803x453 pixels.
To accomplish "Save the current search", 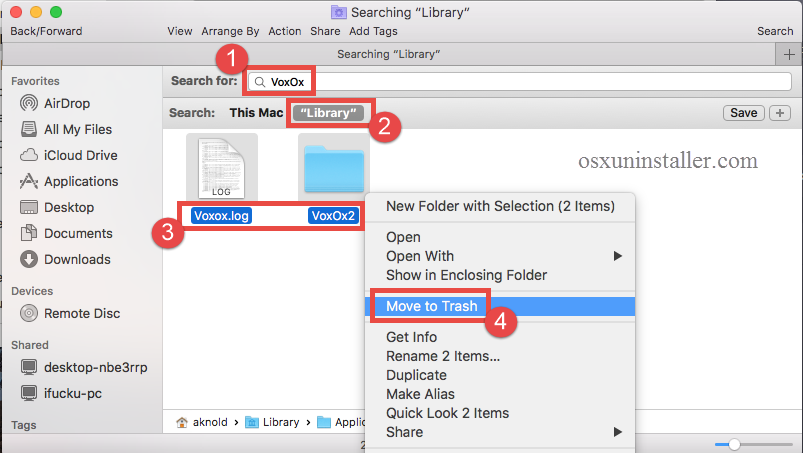I will [744, 113].
